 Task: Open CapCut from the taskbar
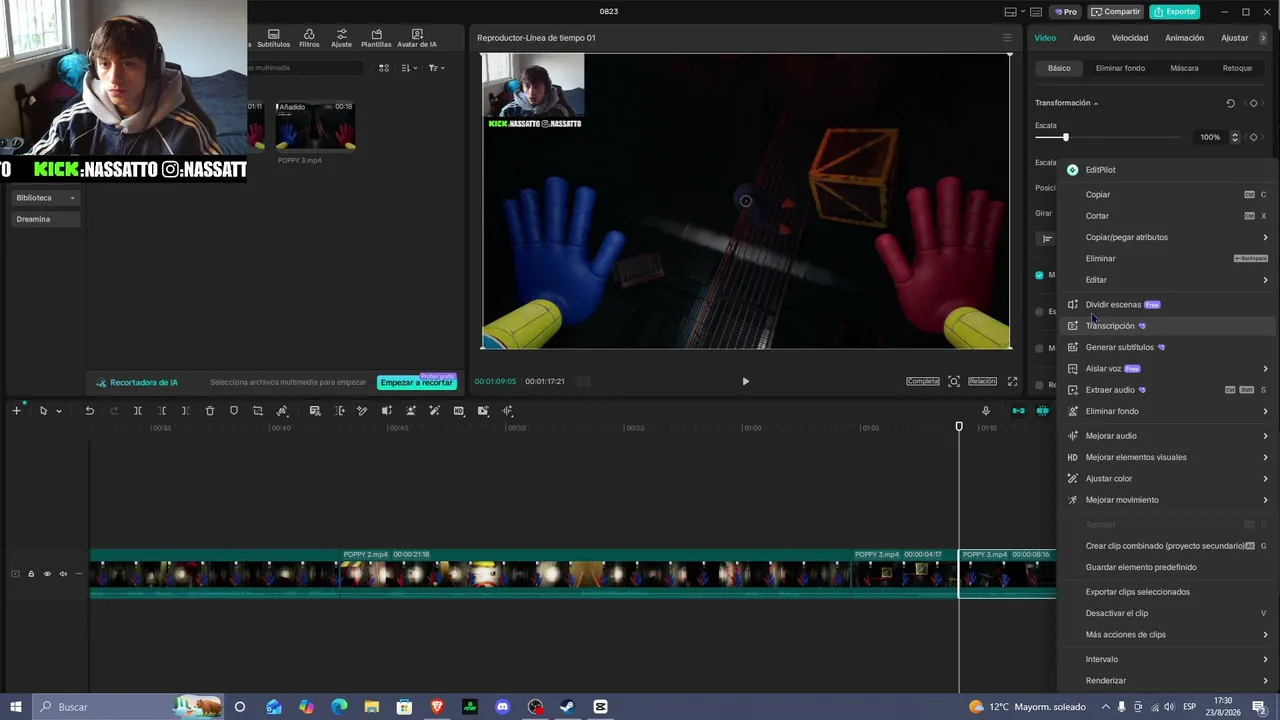point(600,707)
